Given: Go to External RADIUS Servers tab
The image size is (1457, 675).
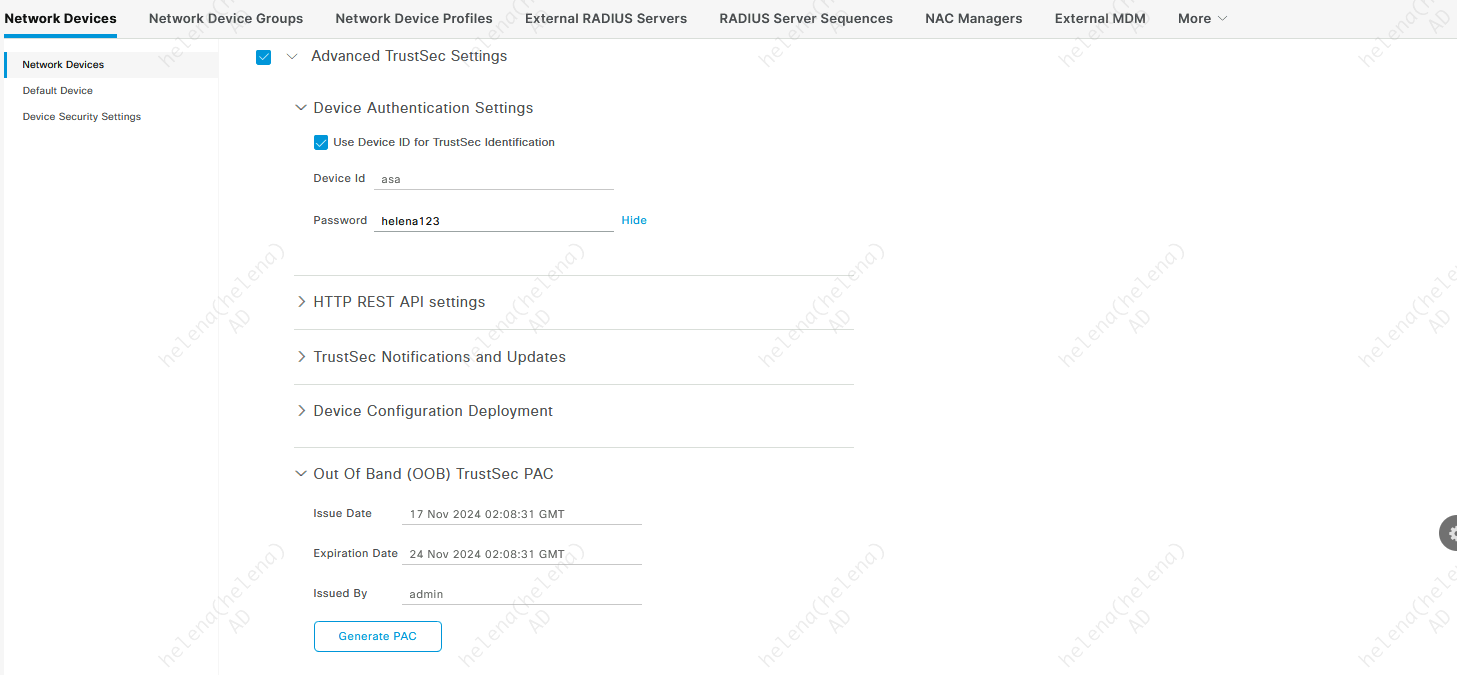Looking at the screenshot, I should coord(606,18).
